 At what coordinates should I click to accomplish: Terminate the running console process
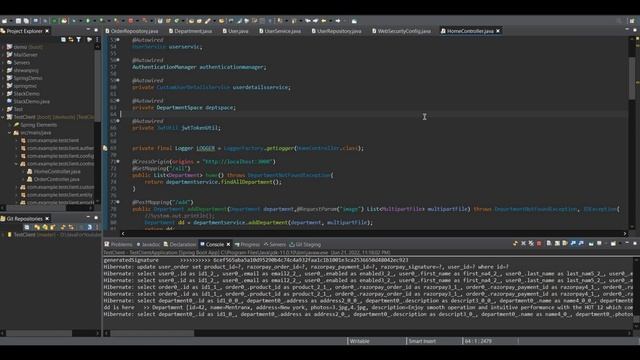tap(539, 244)
